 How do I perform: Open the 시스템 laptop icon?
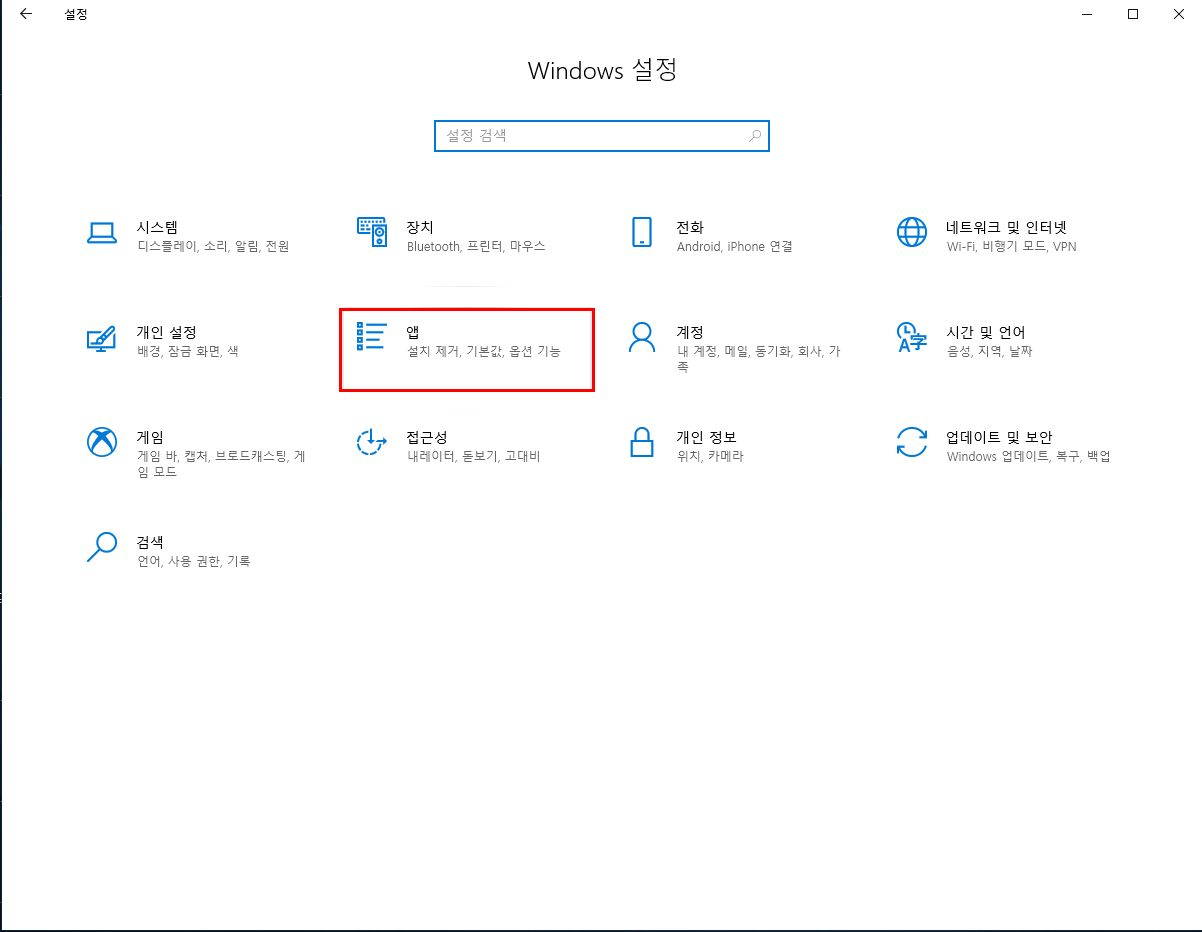pos(102,233)
